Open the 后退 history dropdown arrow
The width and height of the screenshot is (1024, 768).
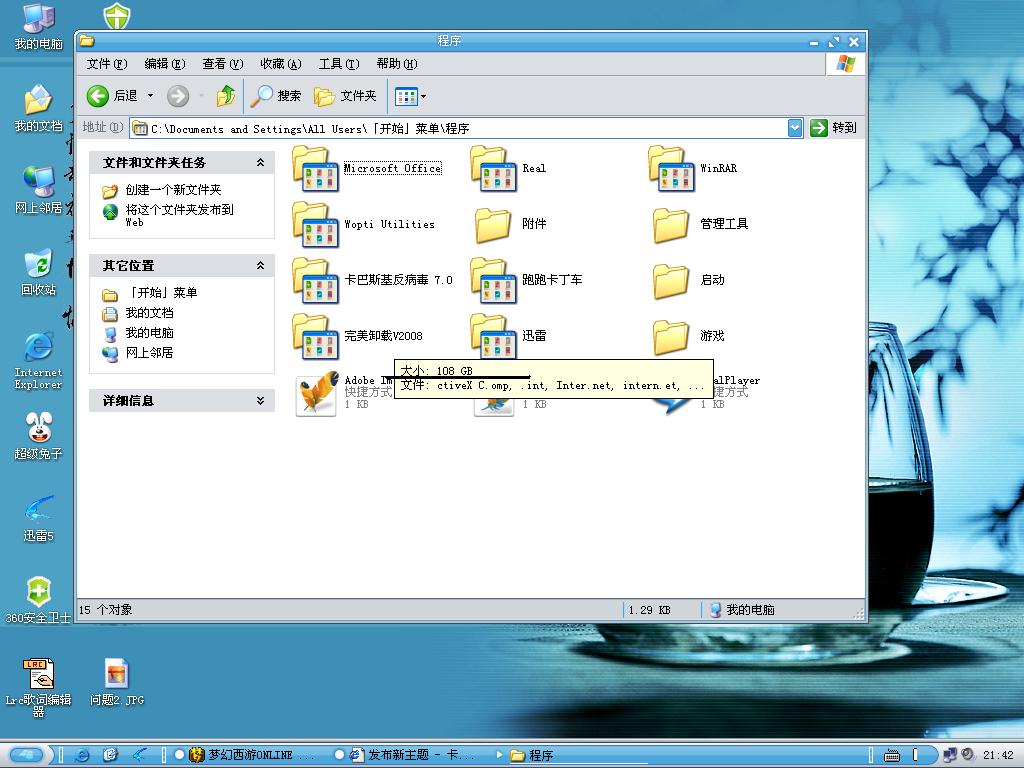coord(150,96)
